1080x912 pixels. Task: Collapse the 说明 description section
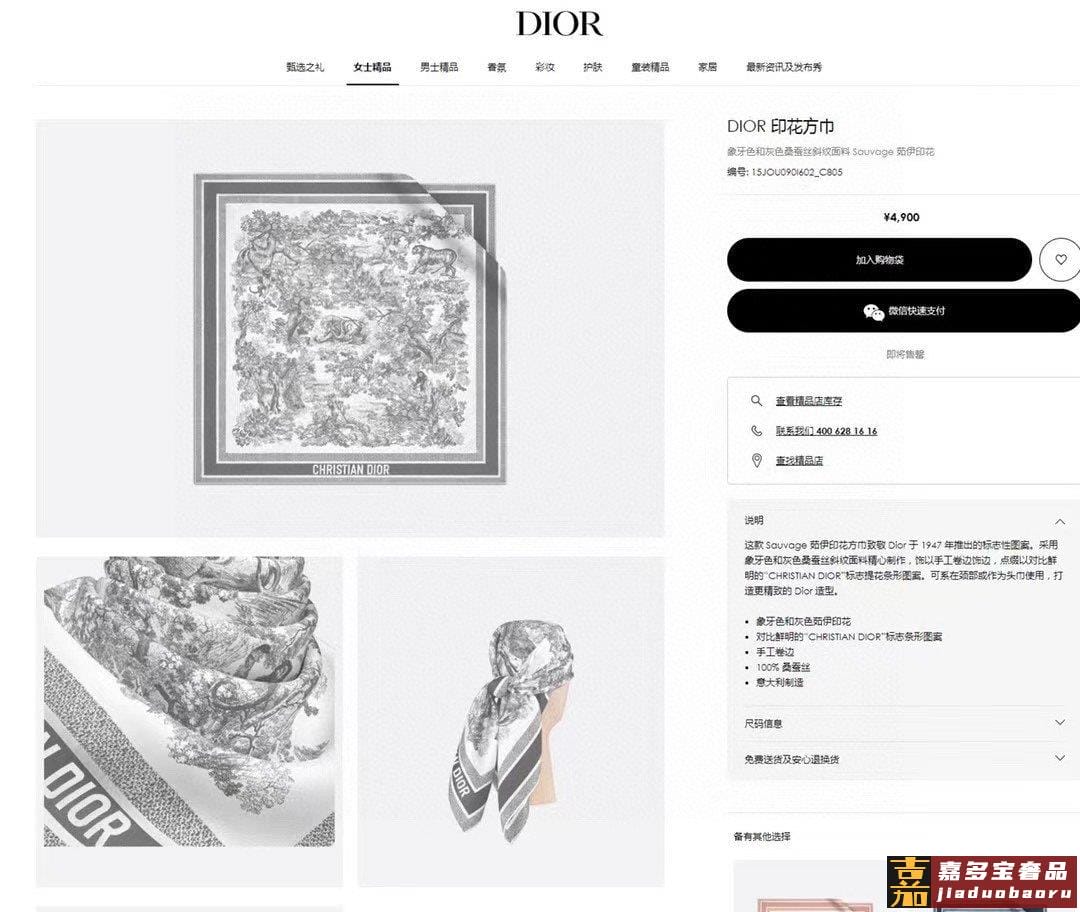pos(1060,521)
